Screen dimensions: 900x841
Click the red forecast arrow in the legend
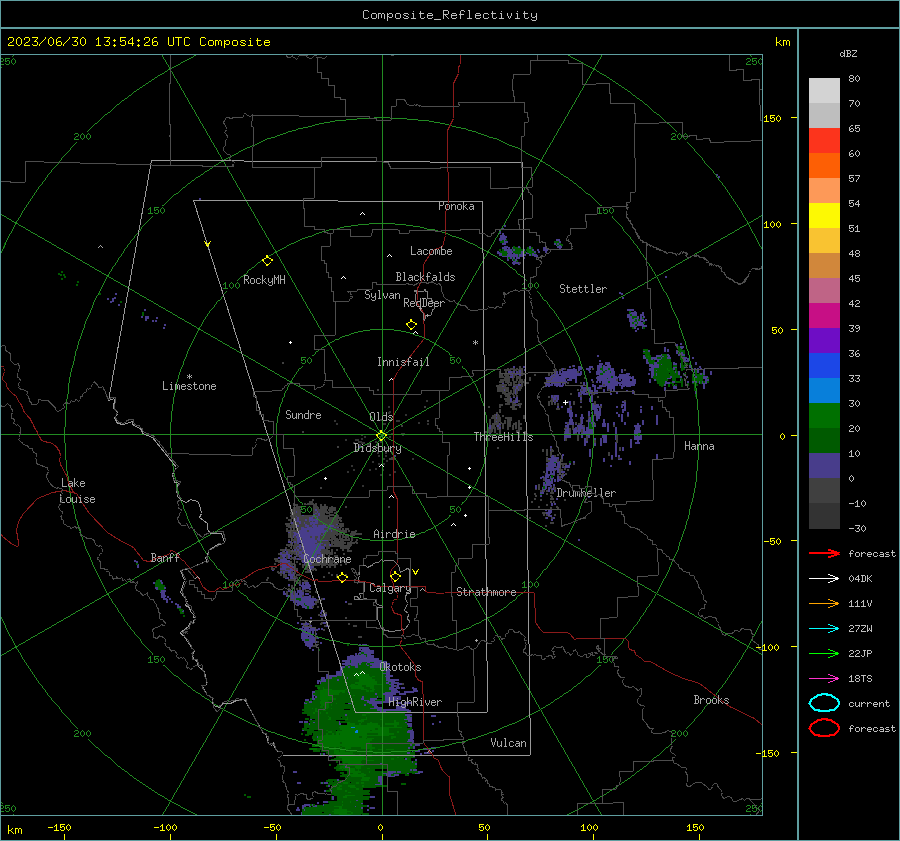pos(824,553)
